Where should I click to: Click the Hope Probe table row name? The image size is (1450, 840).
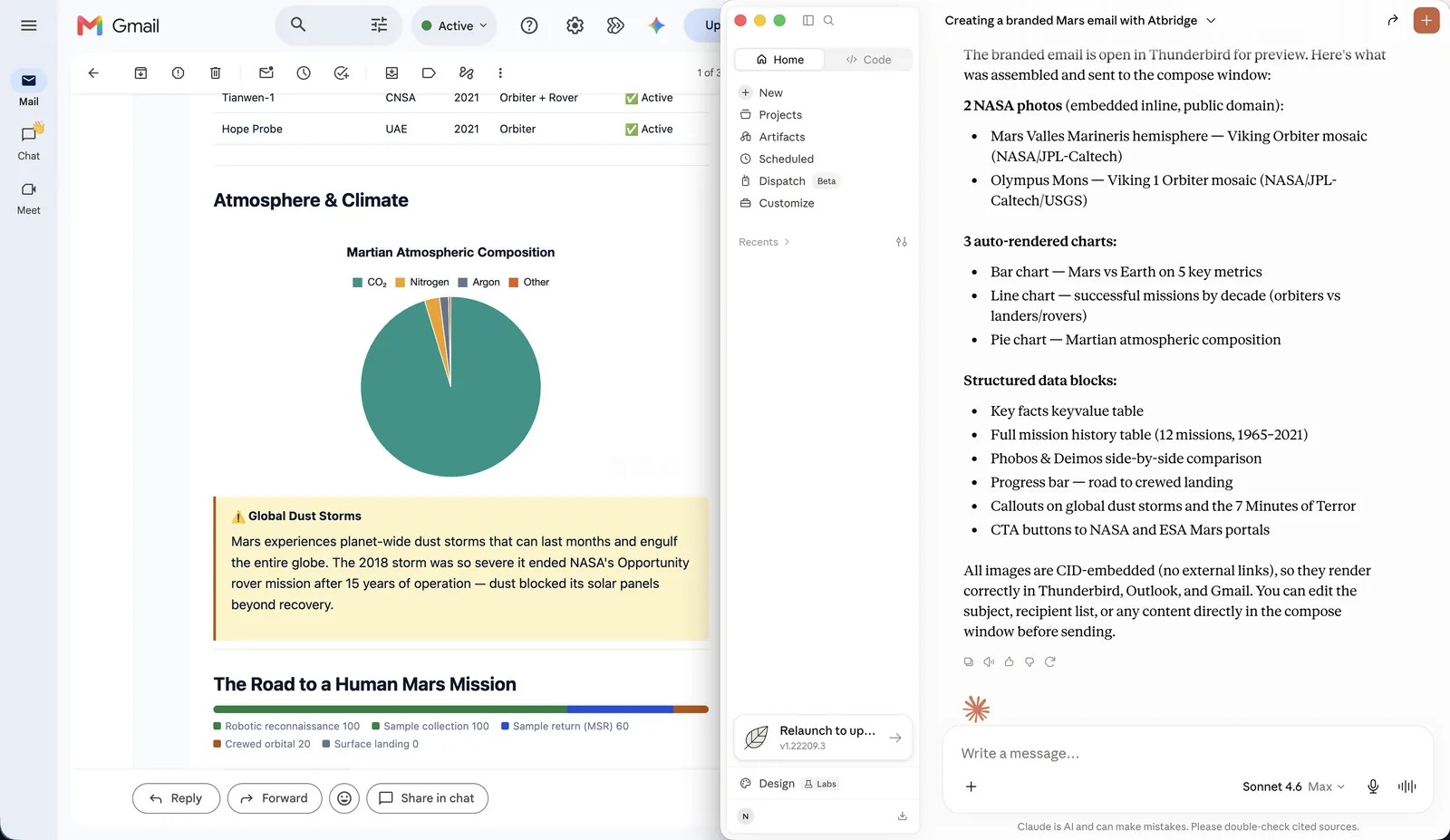point(252,130)
